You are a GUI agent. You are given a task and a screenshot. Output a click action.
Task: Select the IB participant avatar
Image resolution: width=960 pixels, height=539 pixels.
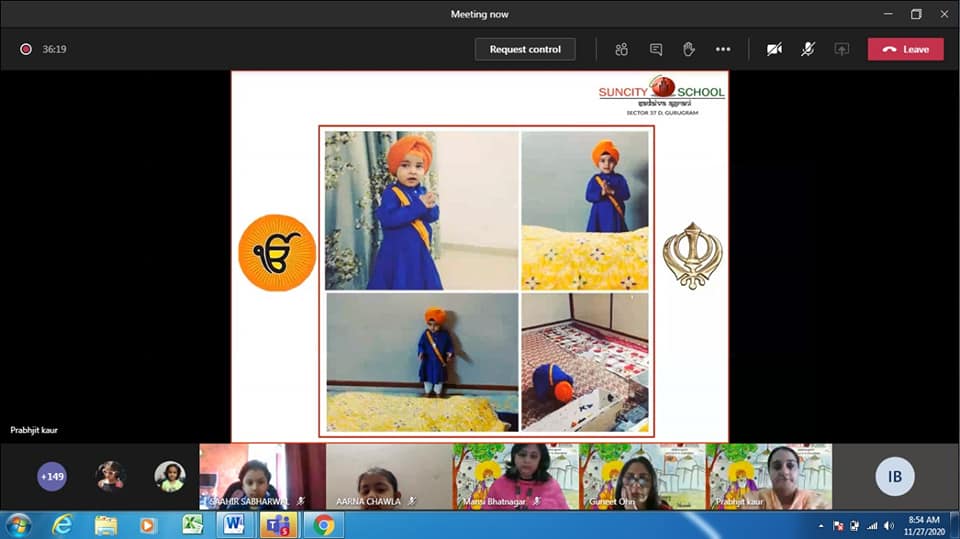(894, 477)
